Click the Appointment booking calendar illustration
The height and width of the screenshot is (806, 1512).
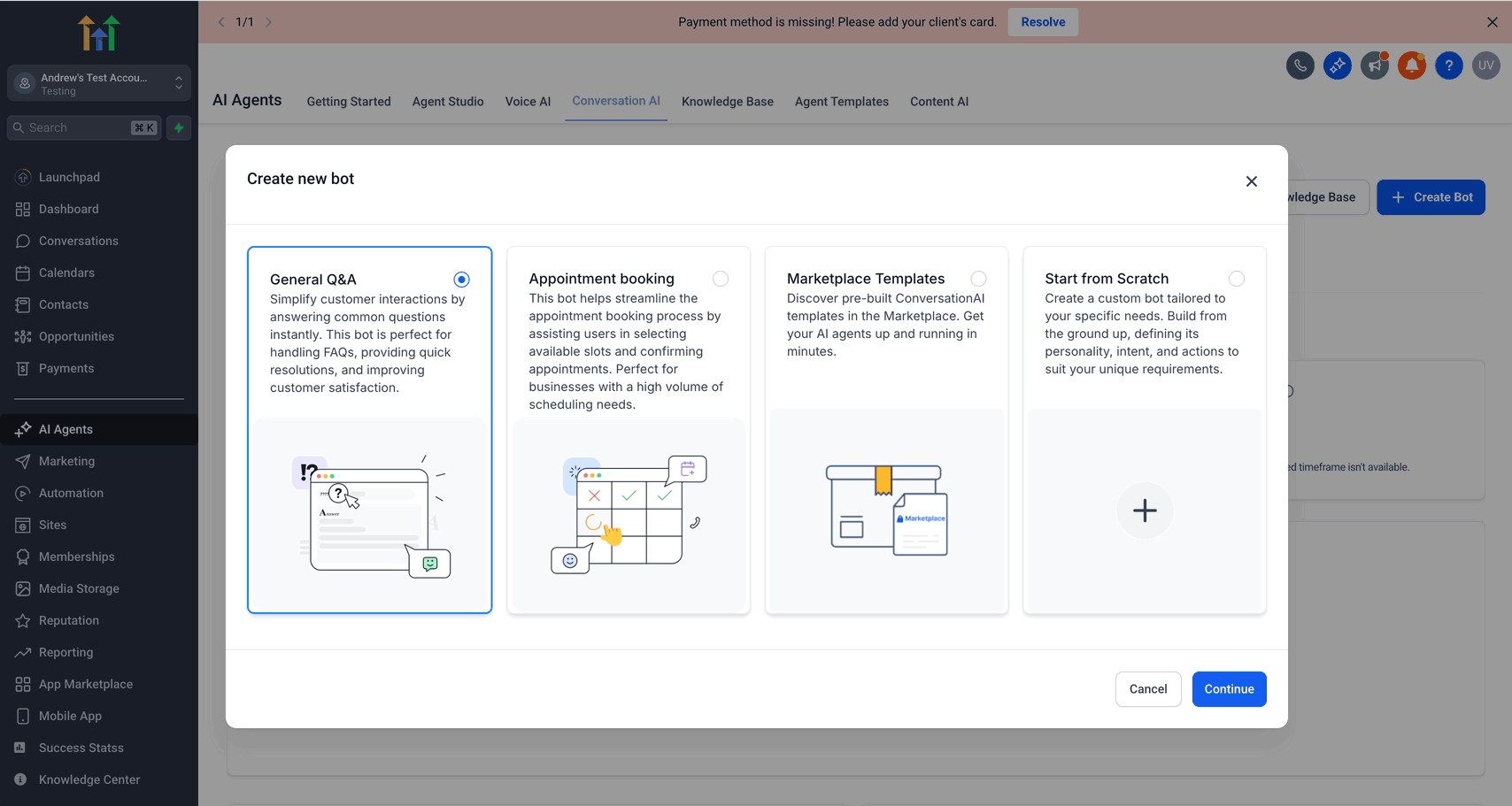[x=629, y=515]
